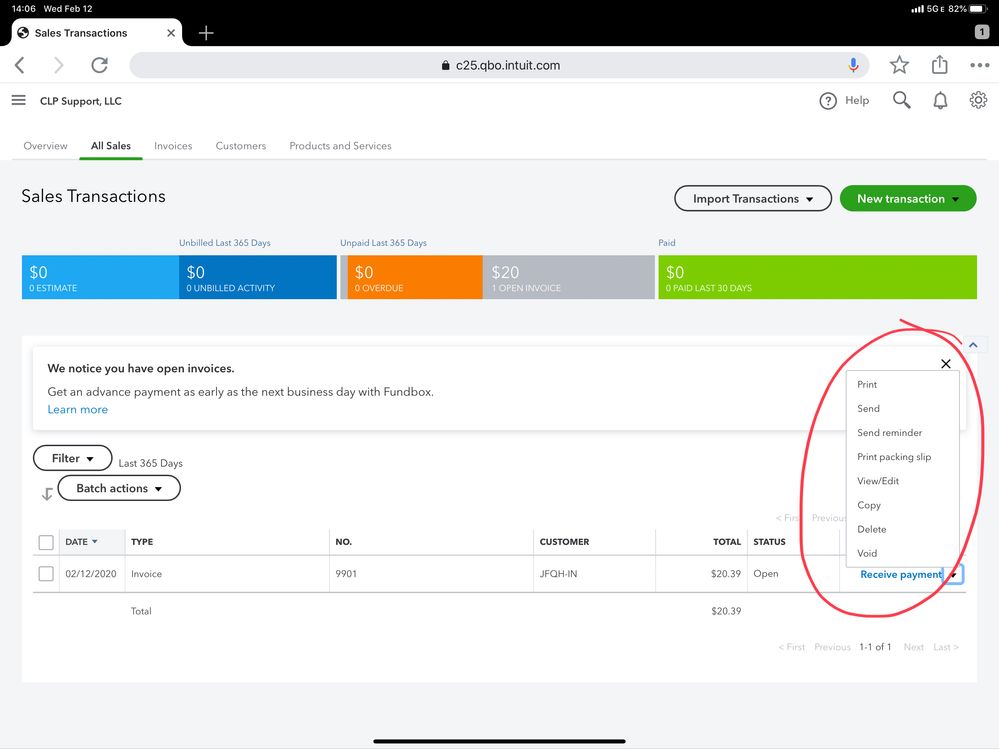Sort by the DATE column header
This screenshot has height=749, width=999.
pos(81,541)
